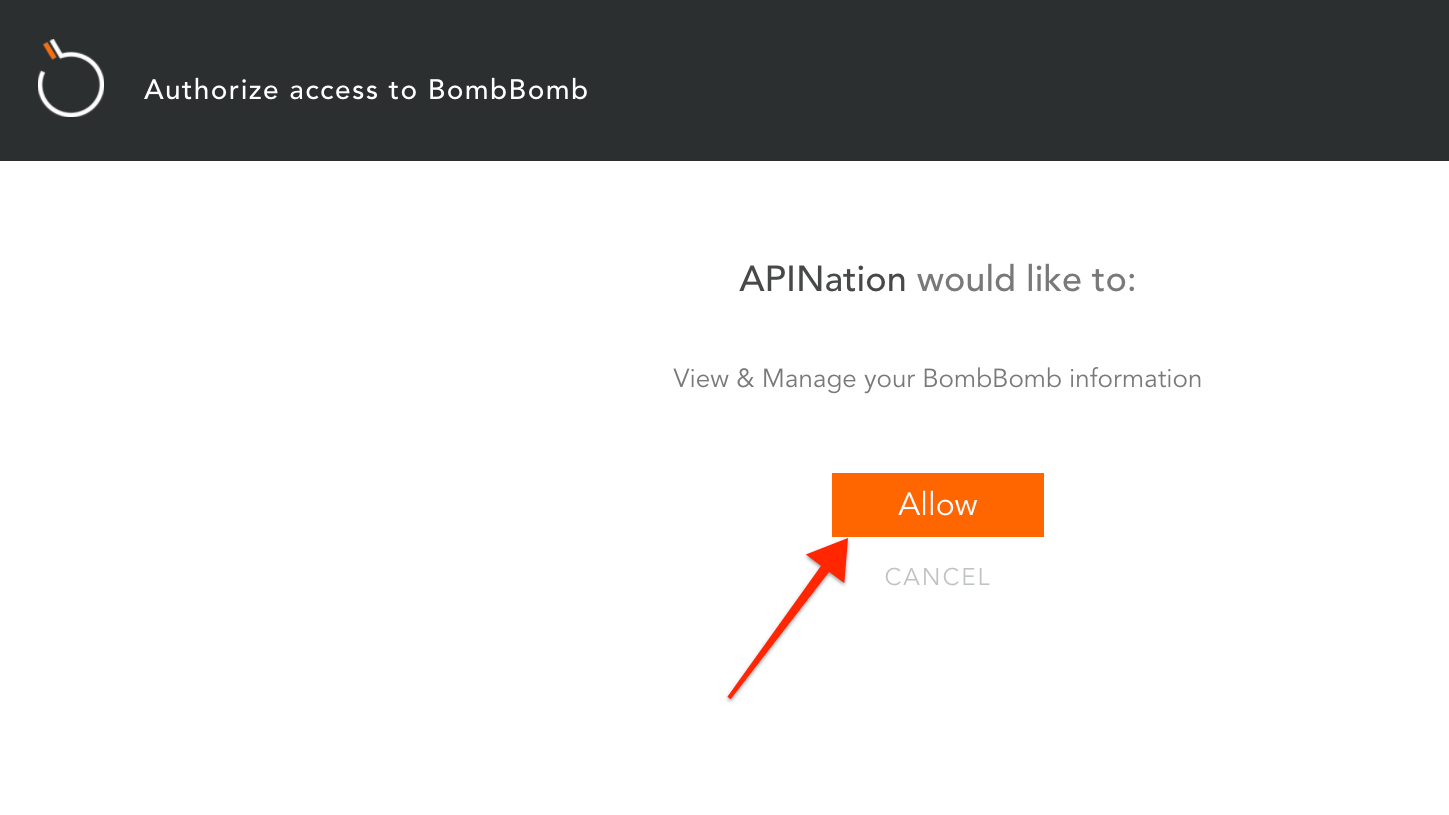Click the word 'BombBomb' in the header

[508, 90]
